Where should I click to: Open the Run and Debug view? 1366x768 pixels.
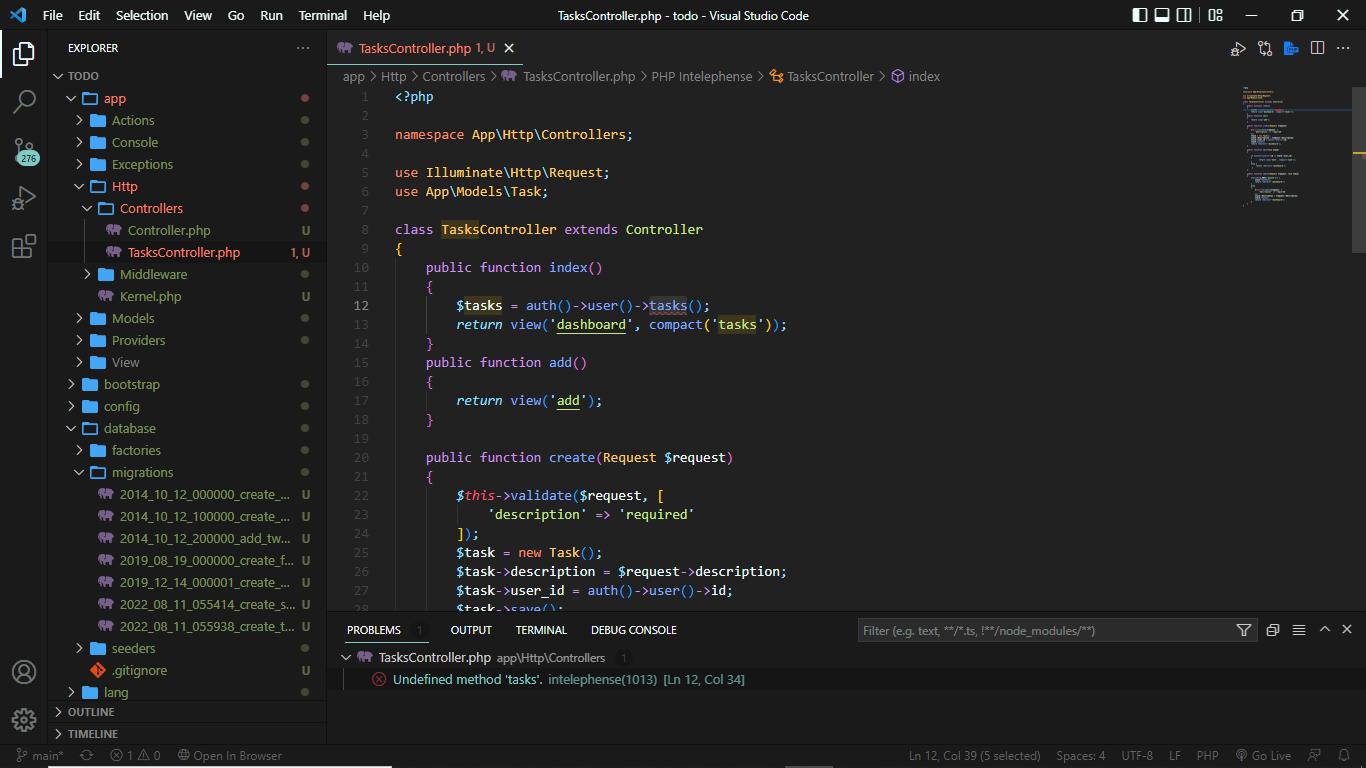[x=24, y=198]
